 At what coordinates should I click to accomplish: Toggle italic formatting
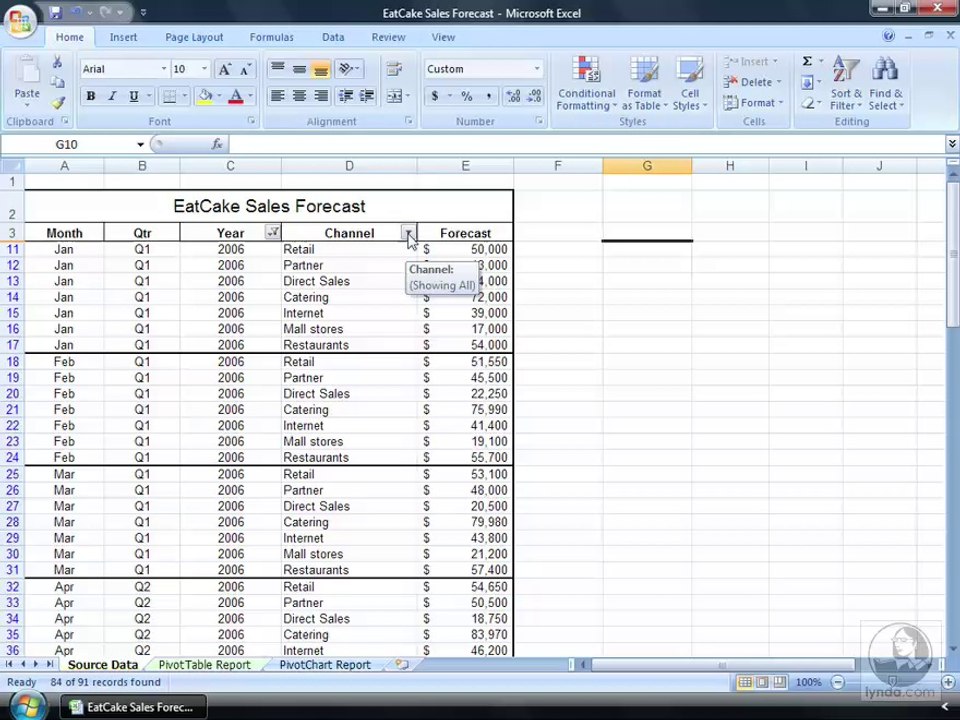point(112,96)
